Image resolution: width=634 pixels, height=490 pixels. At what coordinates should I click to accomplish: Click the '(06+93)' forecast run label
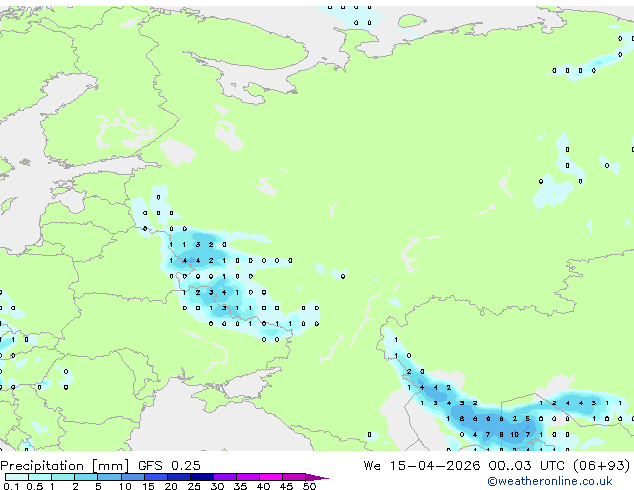[x=602, y=466]
